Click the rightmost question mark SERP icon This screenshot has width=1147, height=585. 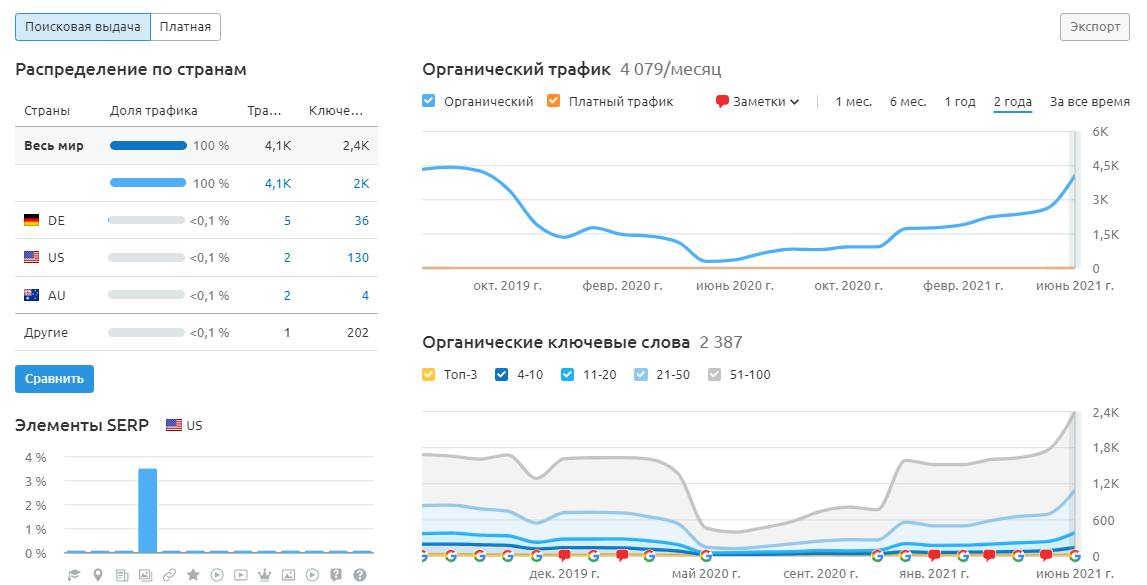tap(360, 575)
